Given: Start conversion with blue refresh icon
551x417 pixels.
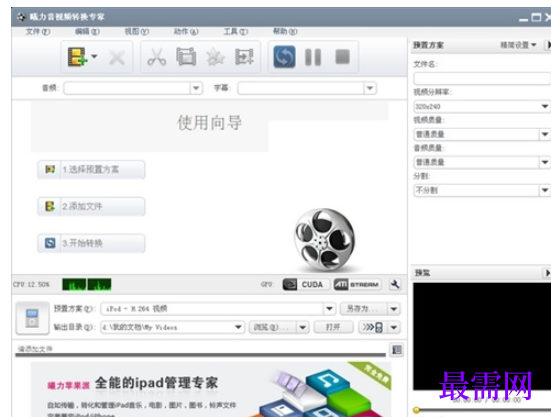Looking at the screenshot, I should [x=284, y=57].
